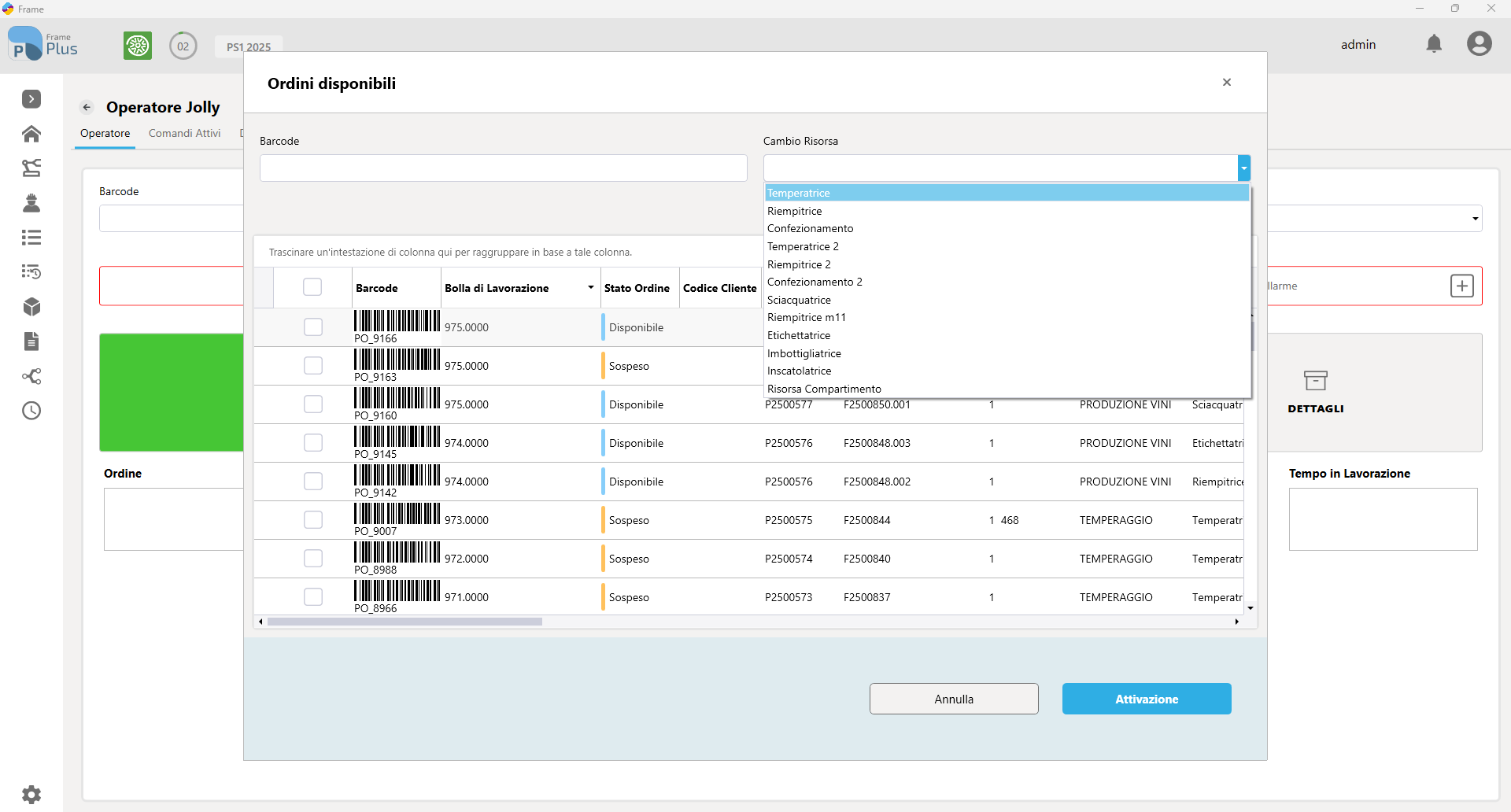Click the 02 circular badge
This screenshot has width=1511, height=812.
click(183, 46)
